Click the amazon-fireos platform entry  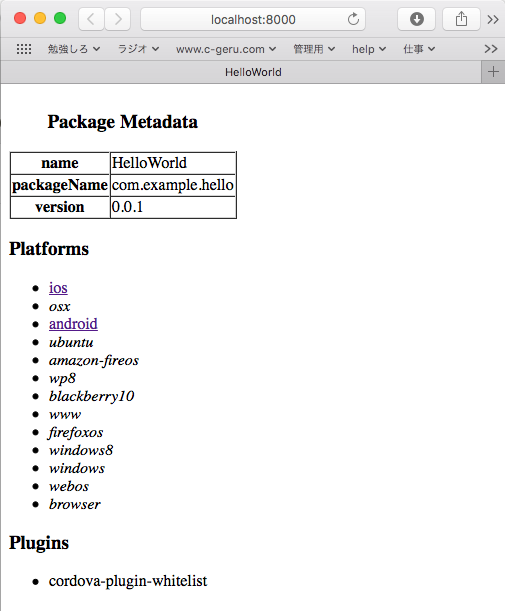tap(94, 360)
